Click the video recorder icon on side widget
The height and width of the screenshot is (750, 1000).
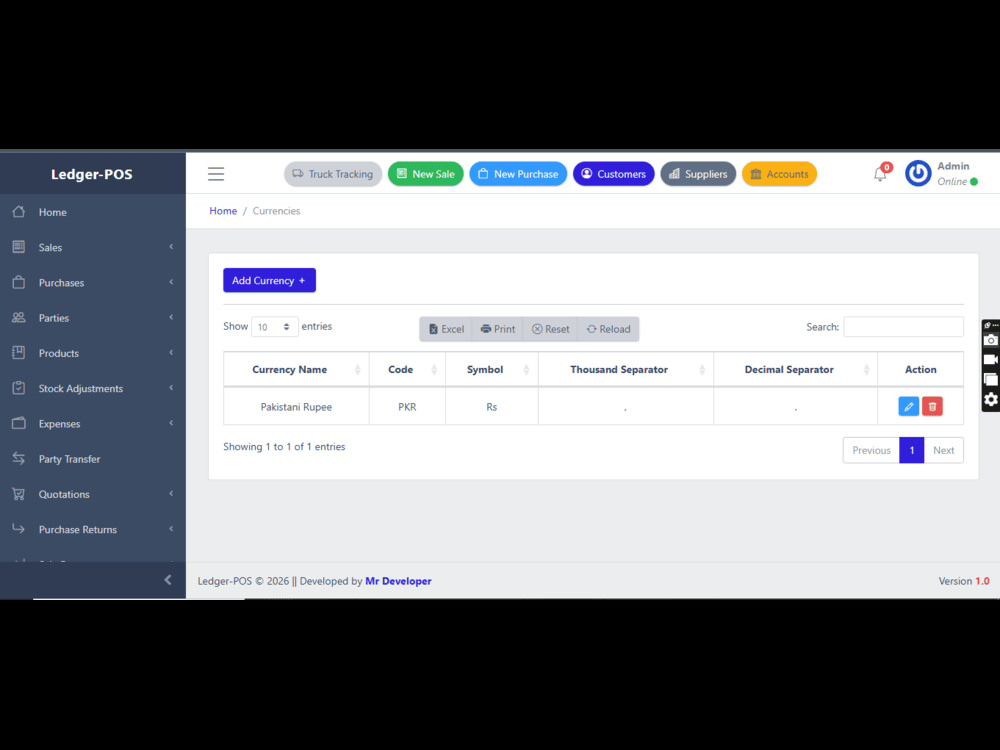[990, 360]
